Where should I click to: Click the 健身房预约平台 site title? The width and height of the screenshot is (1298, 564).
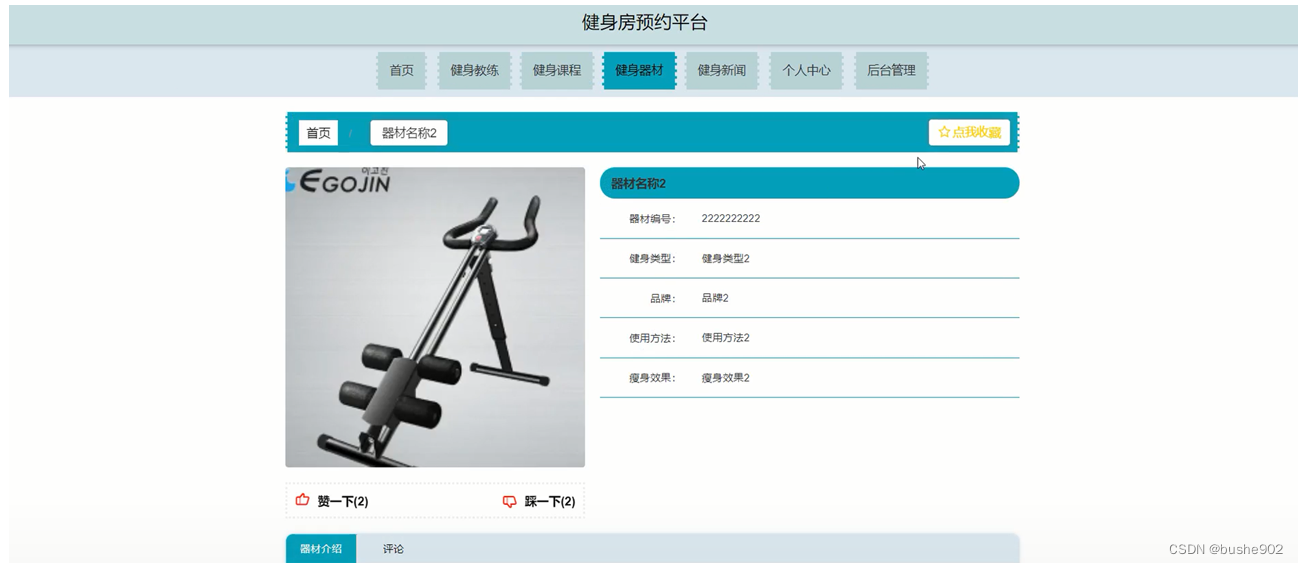pos(644,23)
